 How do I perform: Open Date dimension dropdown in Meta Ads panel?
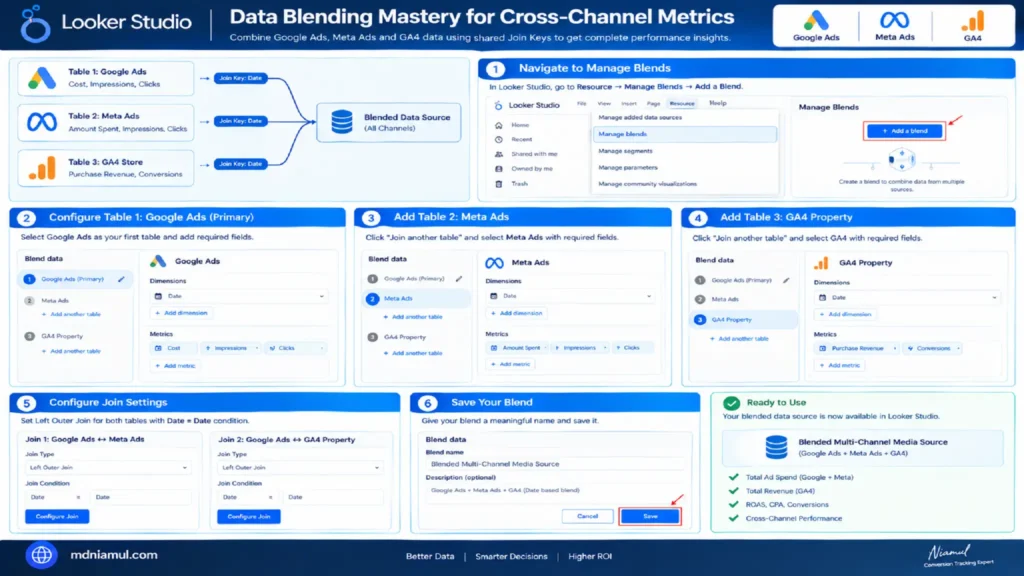tap(571, 296)
